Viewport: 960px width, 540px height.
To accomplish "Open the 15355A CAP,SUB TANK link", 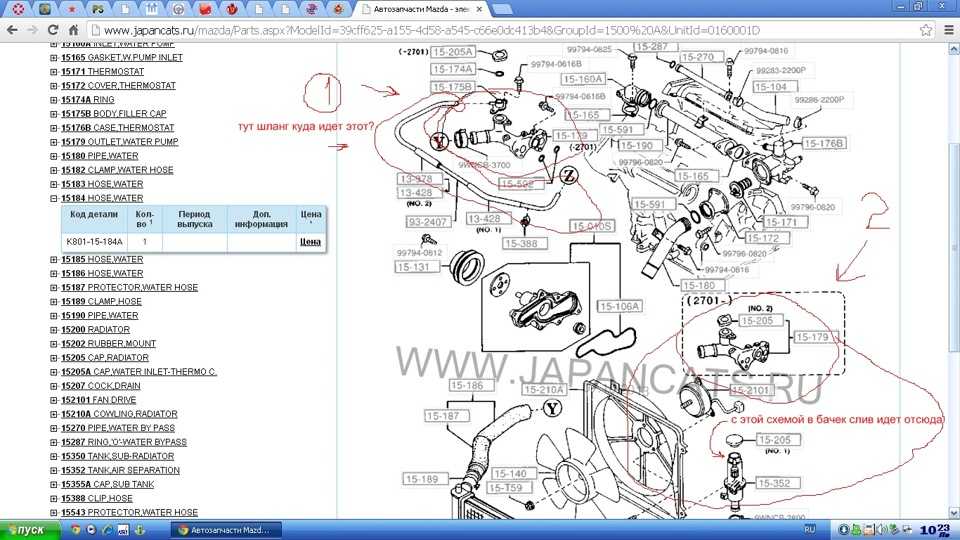I will pyautogui.click(x=107, y=484).
